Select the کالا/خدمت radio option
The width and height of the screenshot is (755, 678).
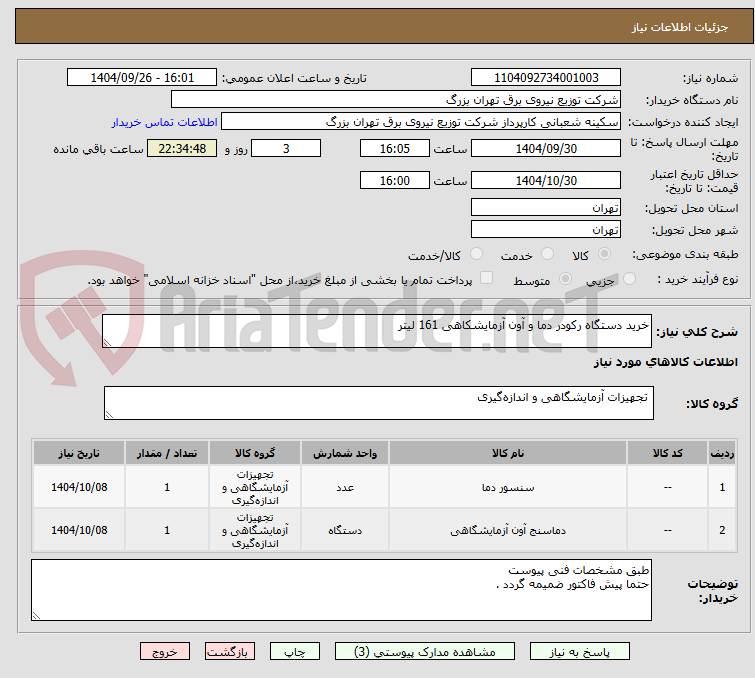(x=476, y=254)
